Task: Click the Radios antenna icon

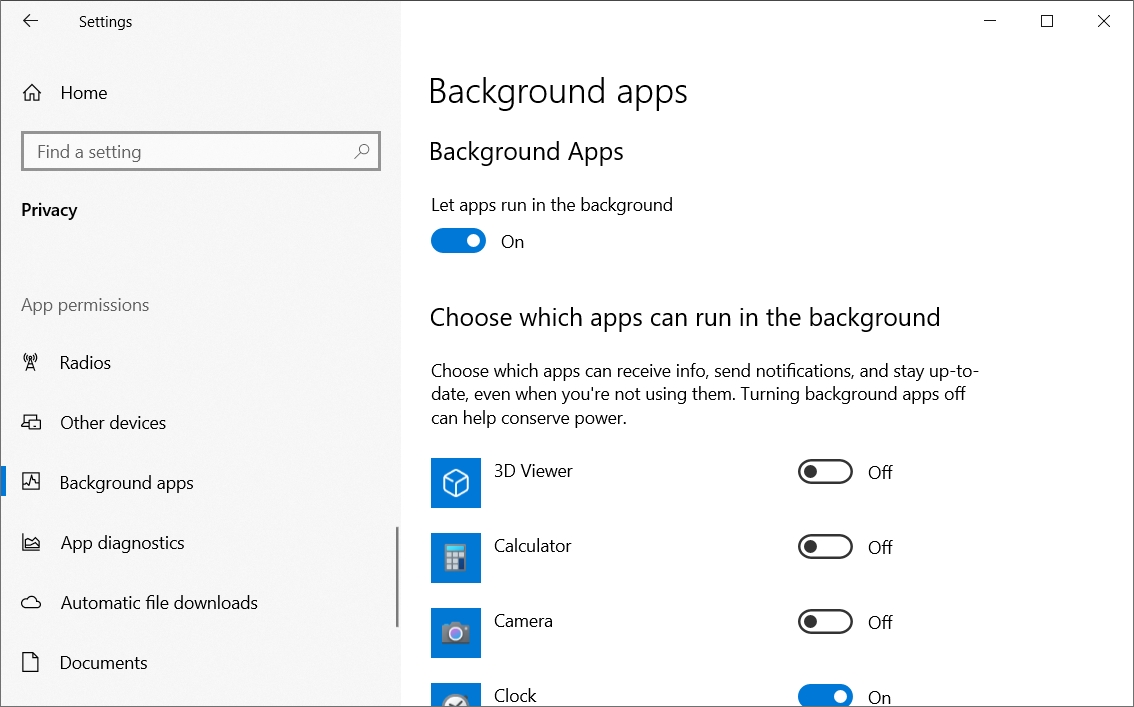Action: coord(30,362)
